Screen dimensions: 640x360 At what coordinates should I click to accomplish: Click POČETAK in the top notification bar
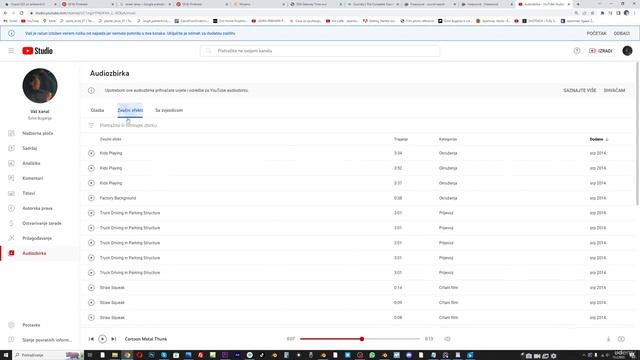click(x=596, y=33)
